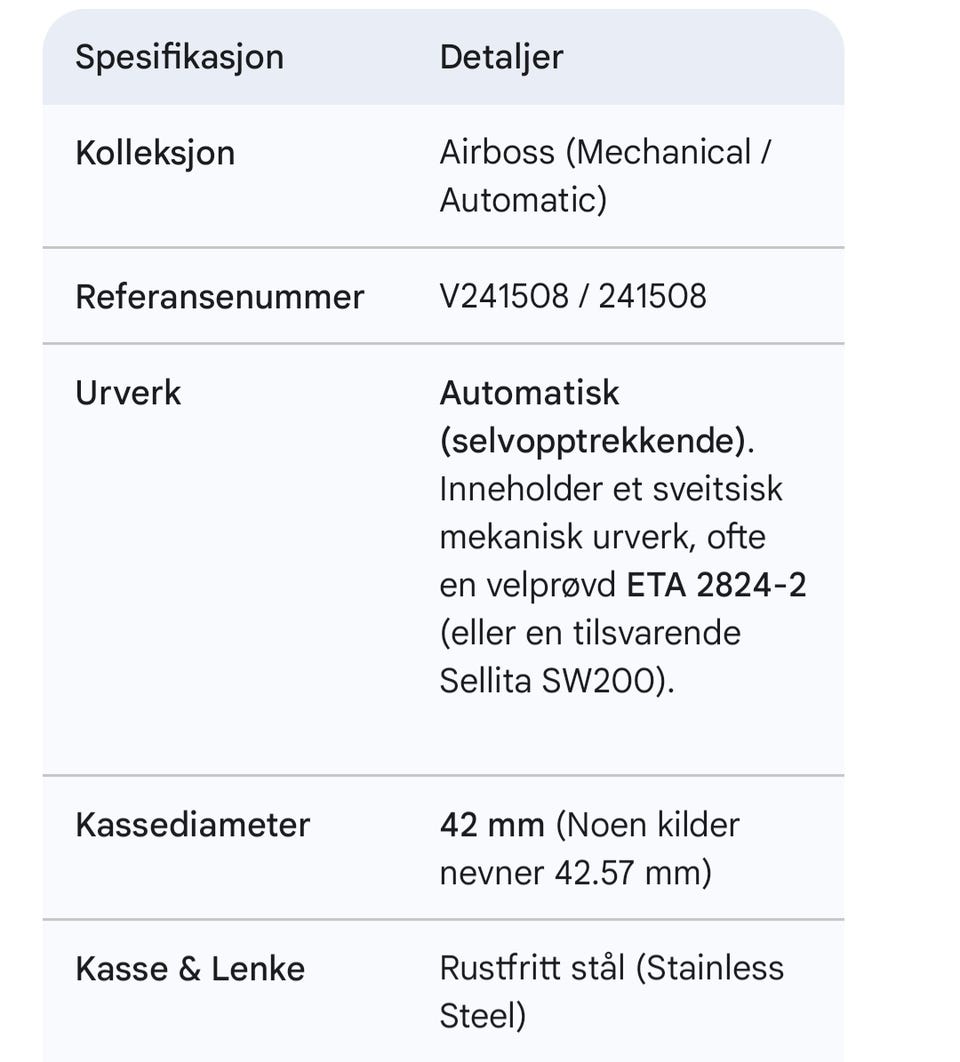
Task: Click the V241508 reference number
Action: click(504, 296)
